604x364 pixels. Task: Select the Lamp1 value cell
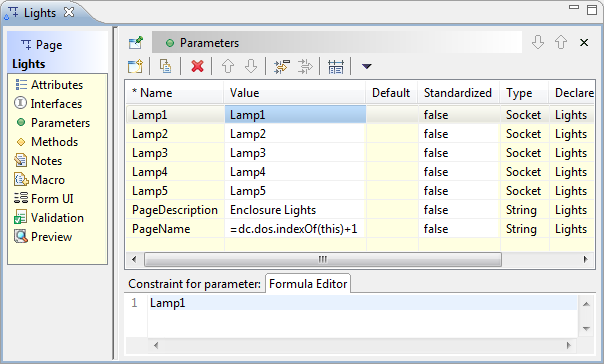(x=295, y=114)
